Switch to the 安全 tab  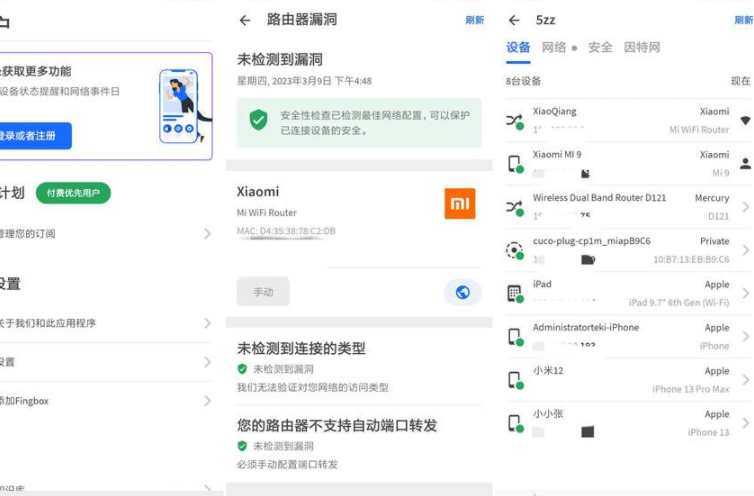[600, 48]
